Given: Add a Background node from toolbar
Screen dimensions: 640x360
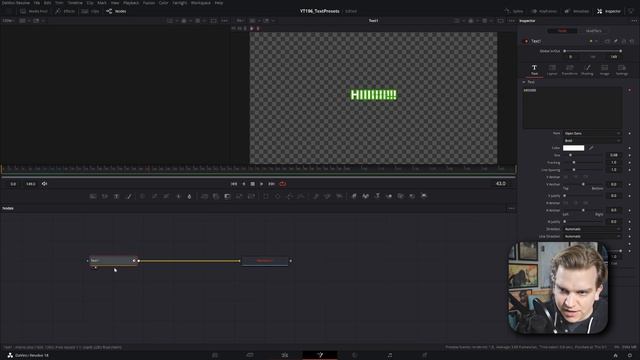Looking at the screenshot, I should tap(93, 196).
